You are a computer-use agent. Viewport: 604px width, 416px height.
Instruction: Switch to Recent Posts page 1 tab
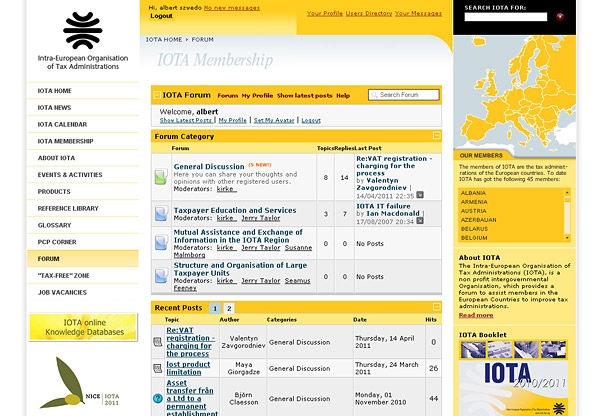coord(215,308)
